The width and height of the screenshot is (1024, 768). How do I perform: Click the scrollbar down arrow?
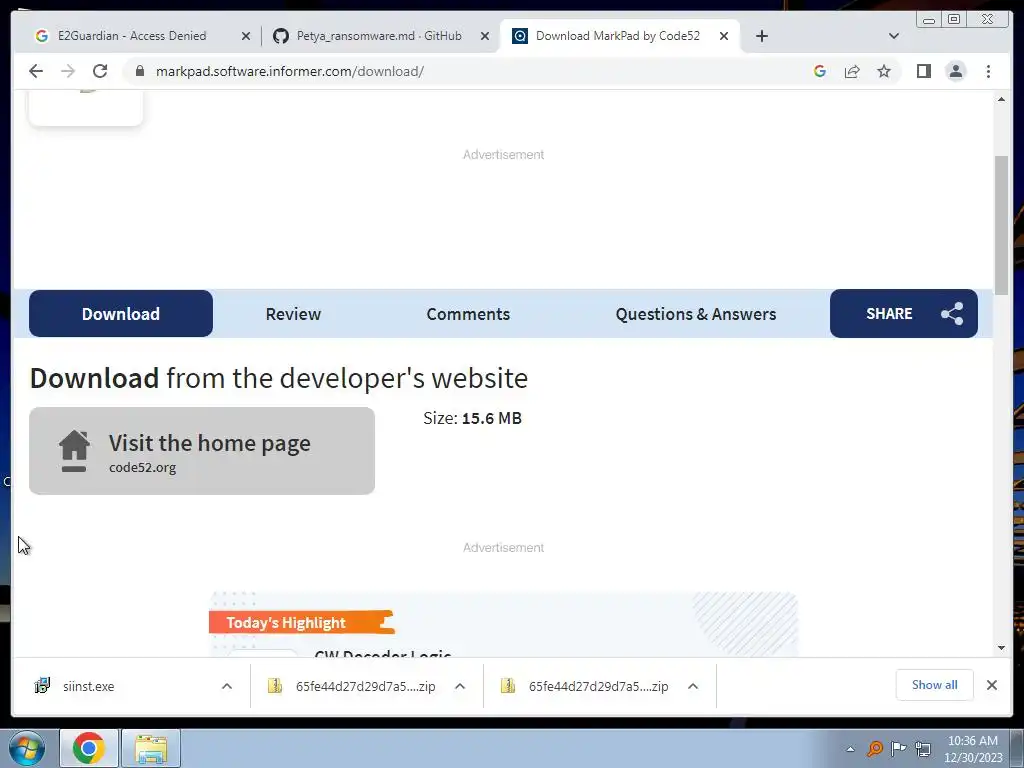coord(1001,648)
